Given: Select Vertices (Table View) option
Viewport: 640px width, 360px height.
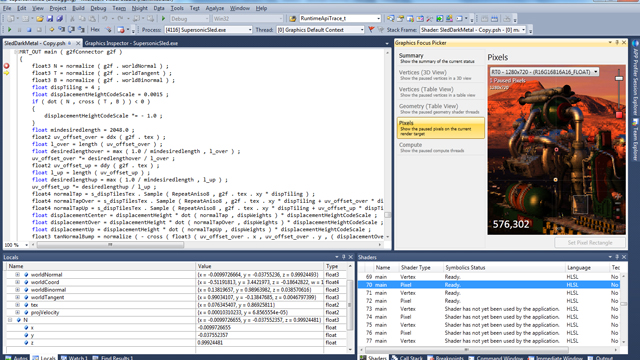Looking at the screenshot, I should tap(440, 91).
